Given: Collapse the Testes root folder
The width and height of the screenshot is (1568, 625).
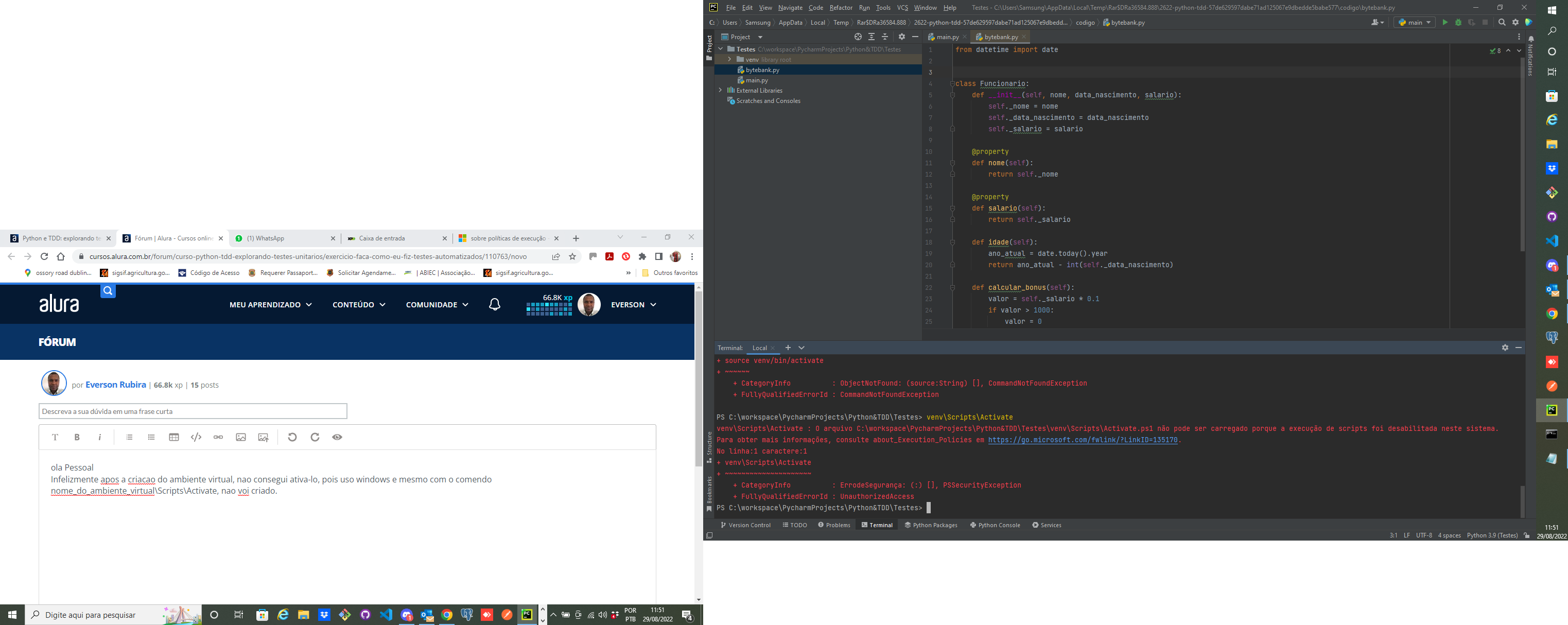Looking at the screenshot, I should (x=721, y=49).
